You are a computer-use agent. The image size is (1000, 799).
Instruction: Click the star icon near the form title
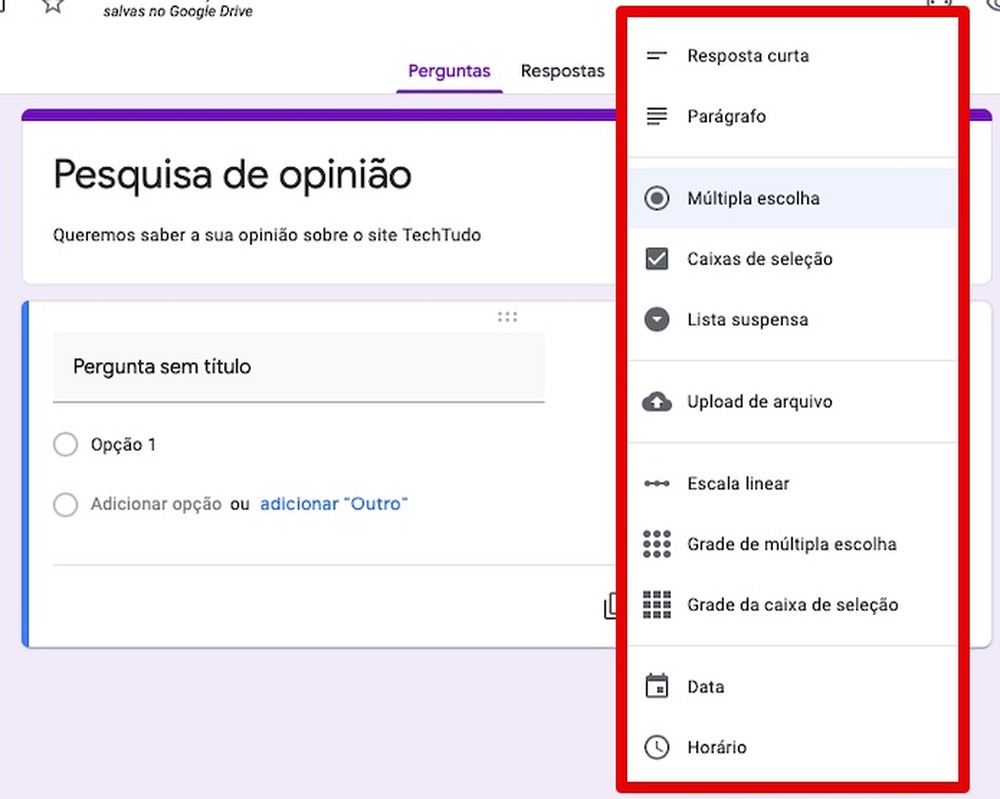[52, 7]
